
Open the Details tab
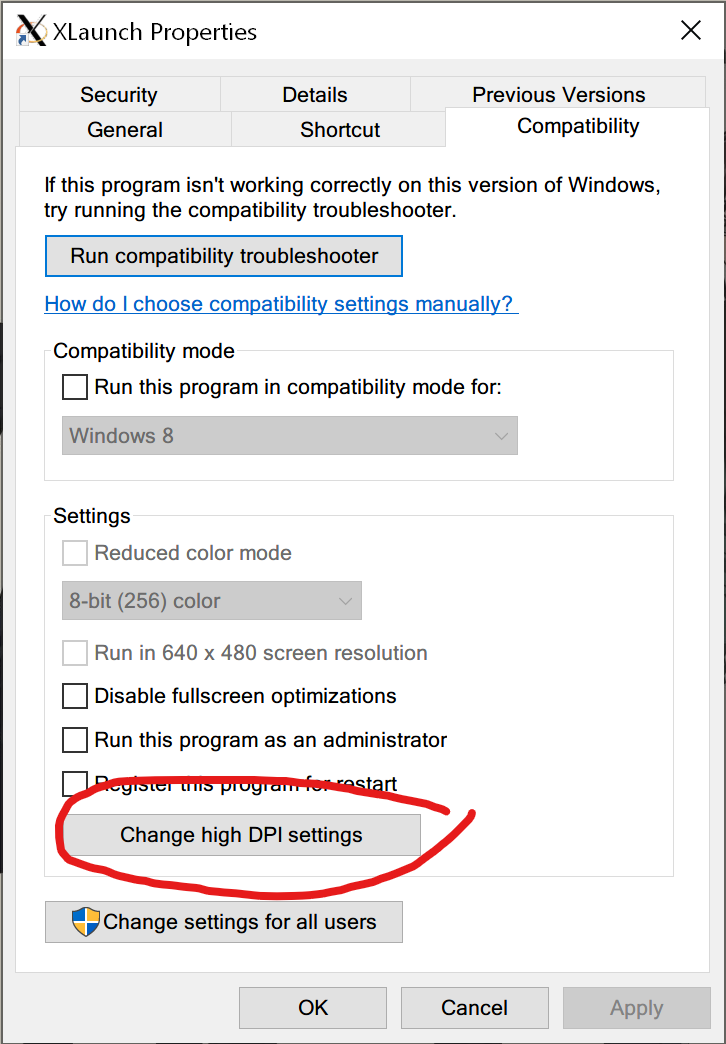click(x=315, y=95)
